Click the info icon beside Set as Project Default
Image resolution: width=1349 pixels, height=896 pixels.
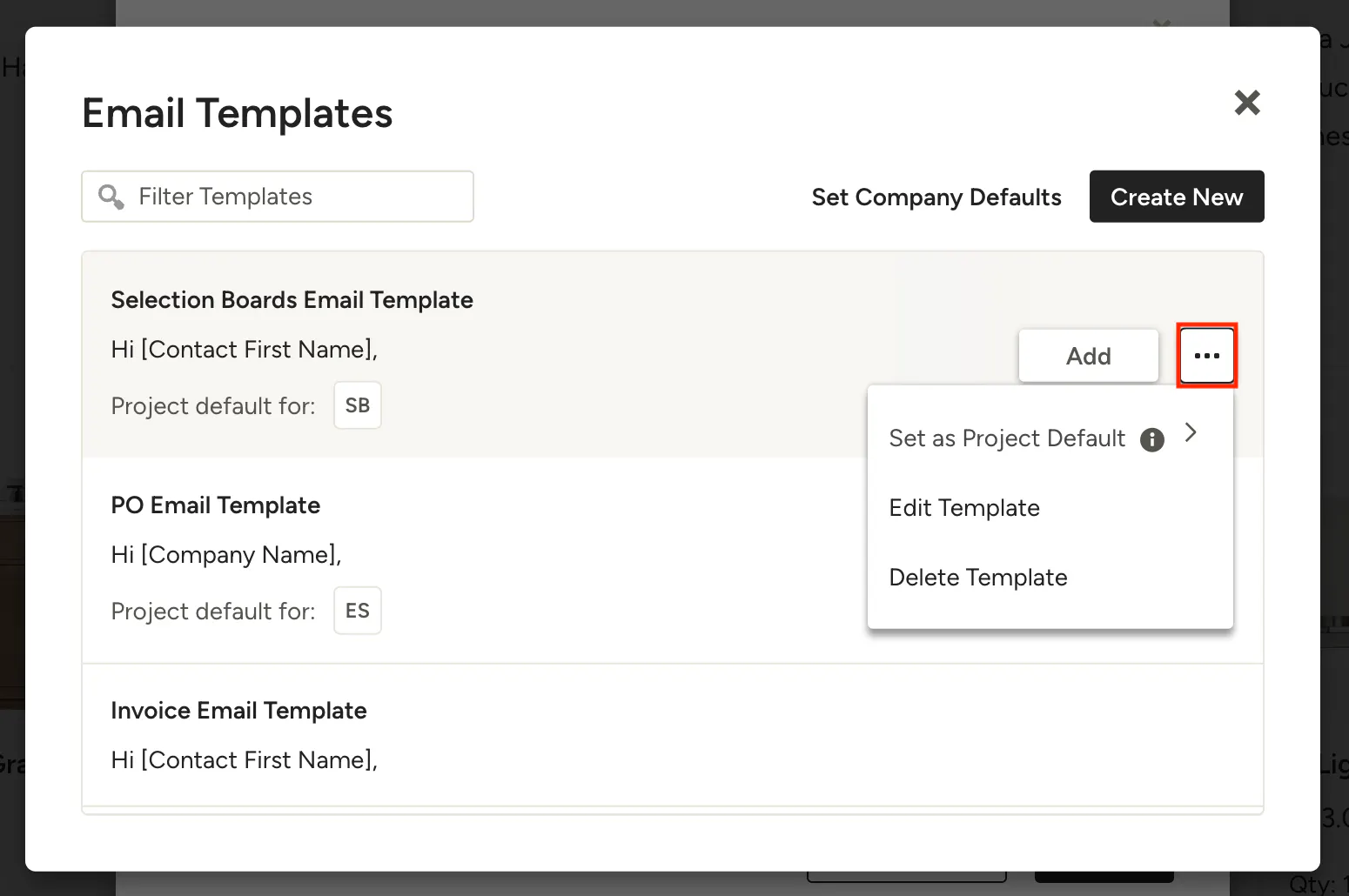click(1151, 439)
